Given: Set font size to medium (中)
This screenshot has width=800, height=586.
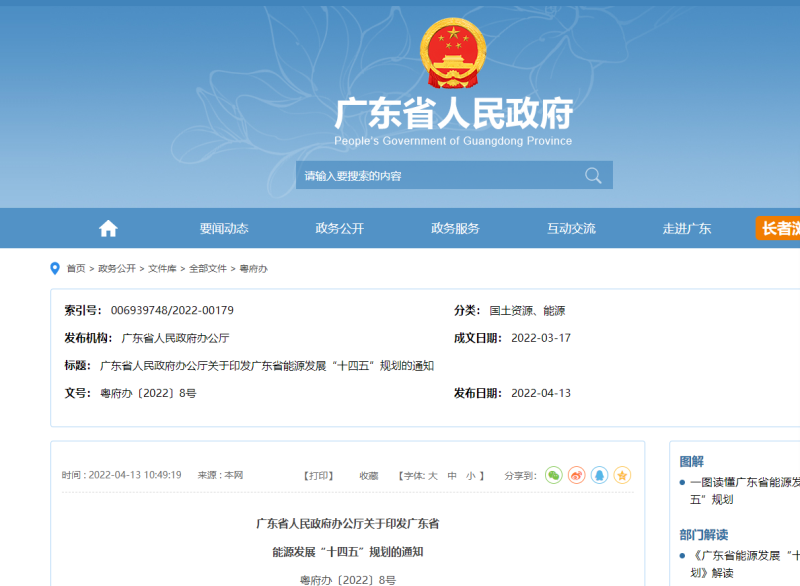Looking at the screenshot, I should 452,476.
